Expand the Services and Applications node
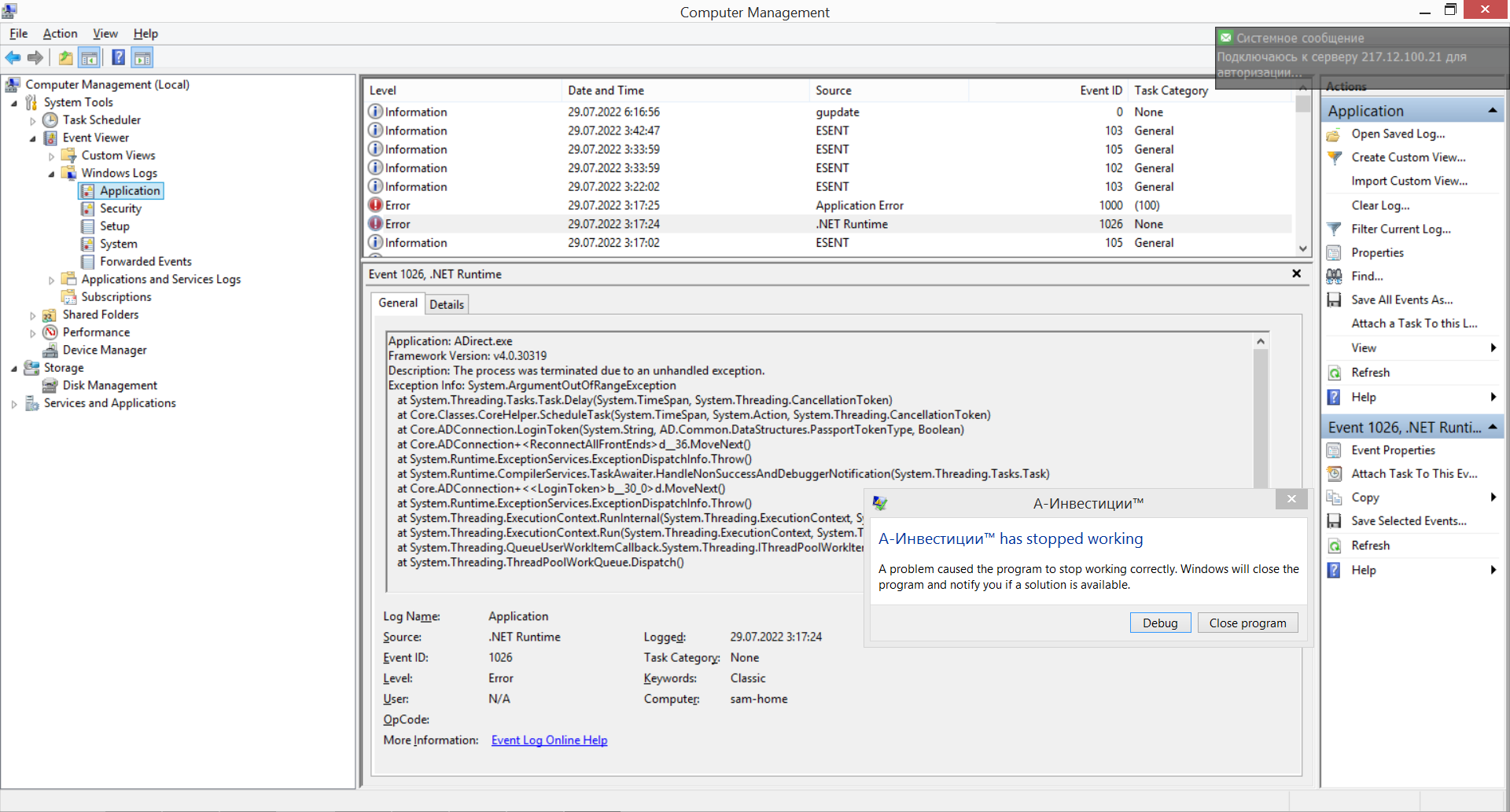1510x812 pixels. 14,404
